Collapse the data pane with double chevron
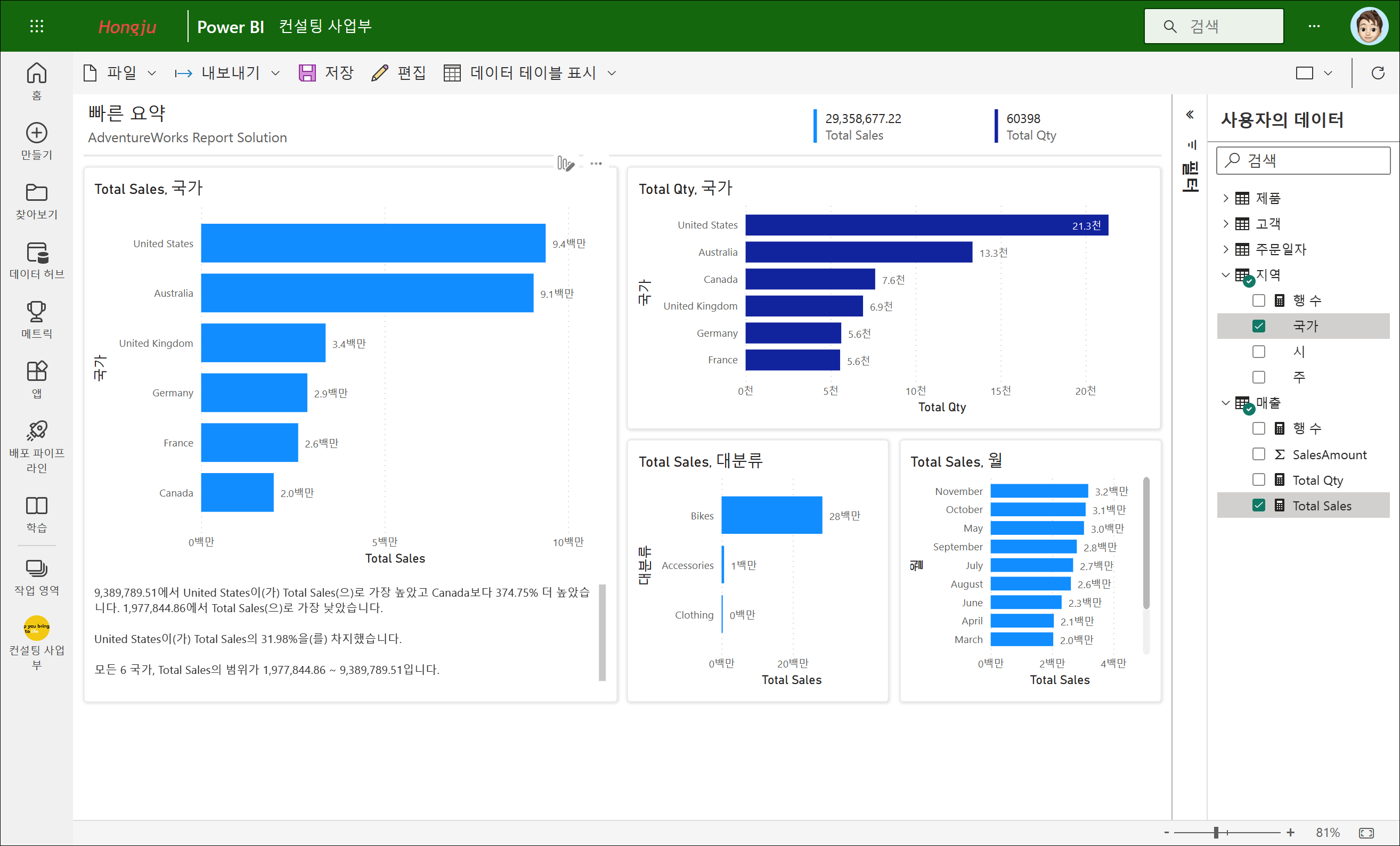This screenshot has width=1400, height=846. [x=1190, y=115]
